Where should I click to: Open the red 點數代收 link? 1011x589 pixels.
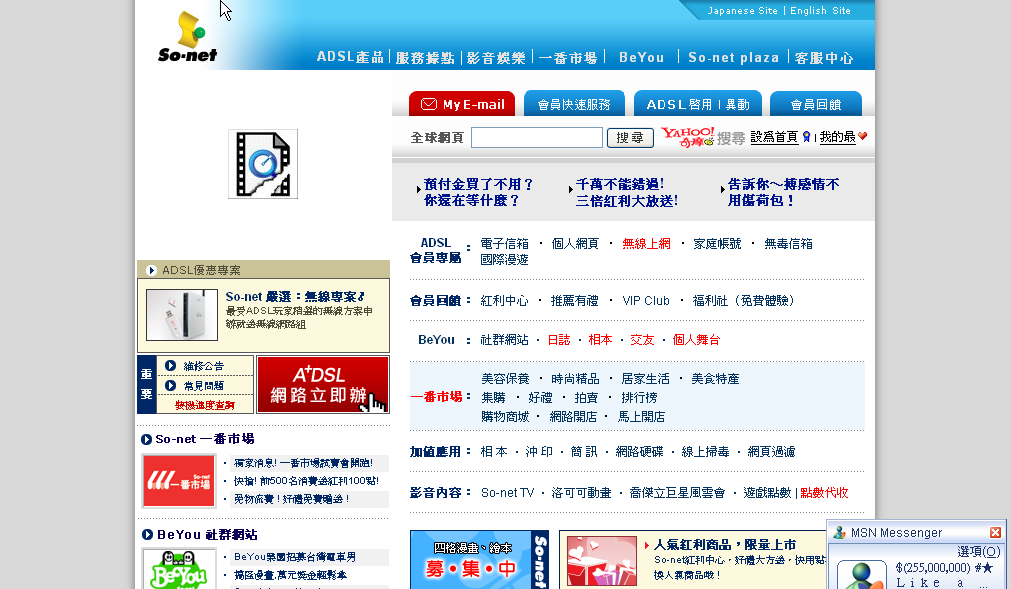point(824,492)
